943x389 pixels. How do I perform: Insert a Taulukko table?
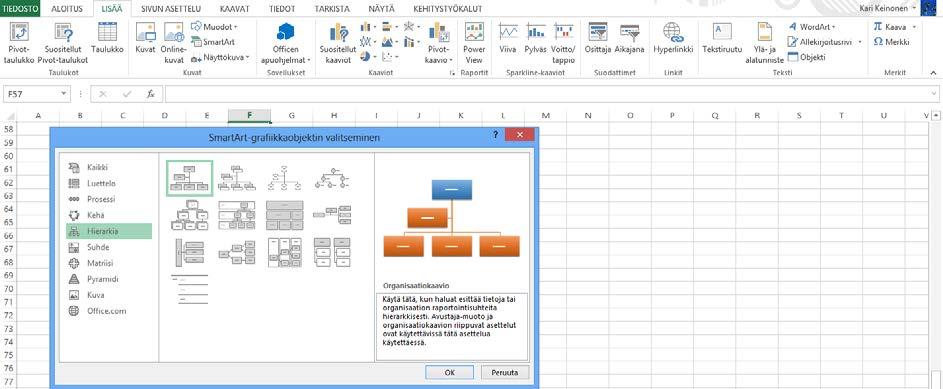tap(108, 38)
